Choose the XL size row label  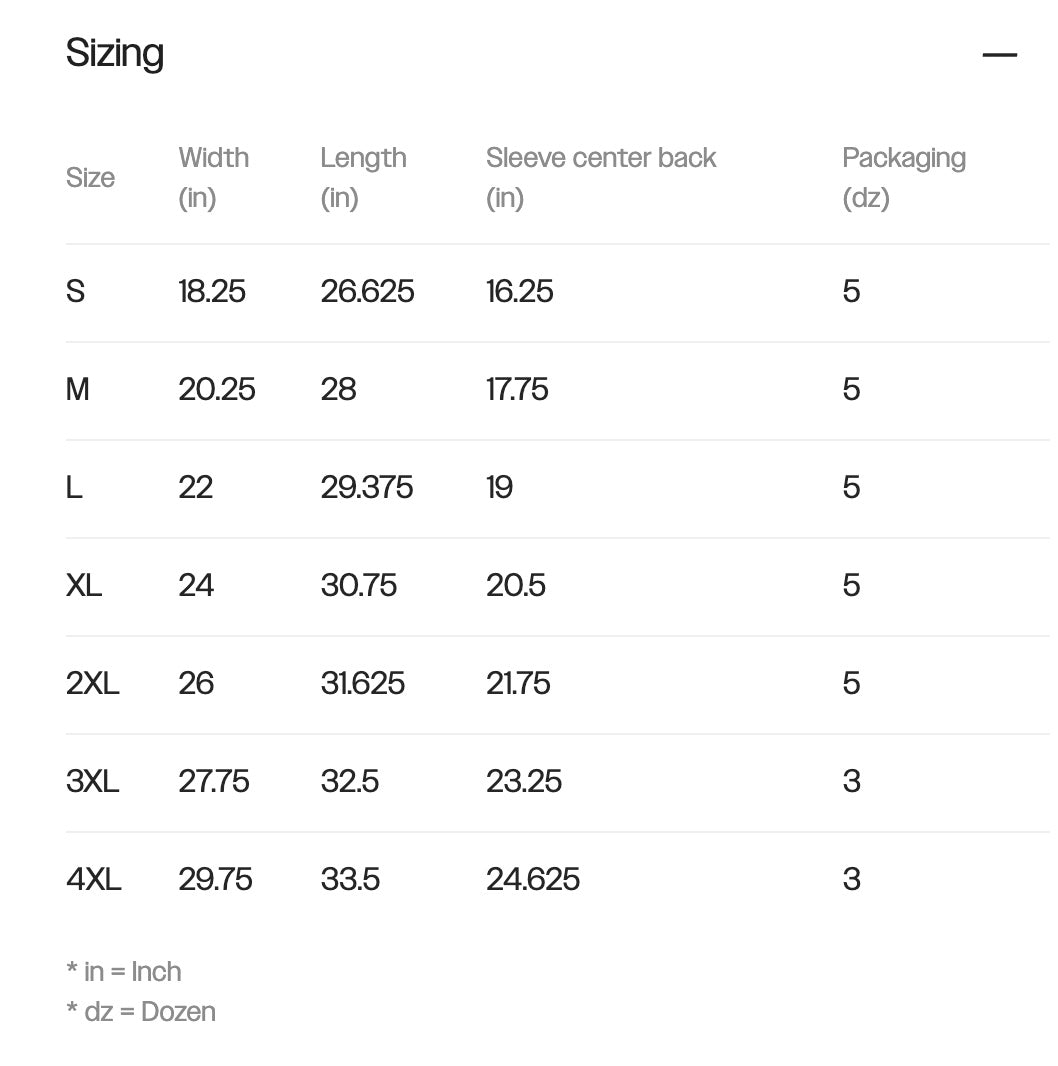[x=84, y=586]
